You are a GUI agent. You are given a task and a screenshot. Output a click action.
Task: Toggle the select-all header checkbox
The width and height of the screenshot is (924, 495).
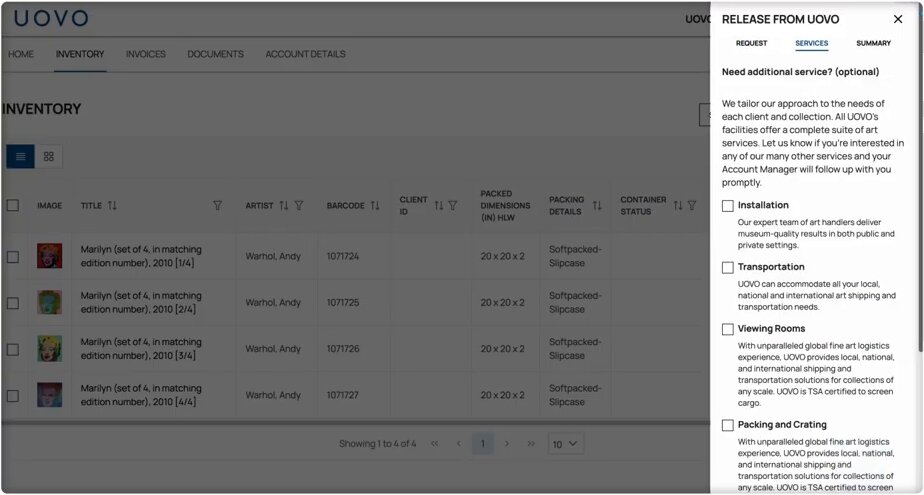coord(13,205)
